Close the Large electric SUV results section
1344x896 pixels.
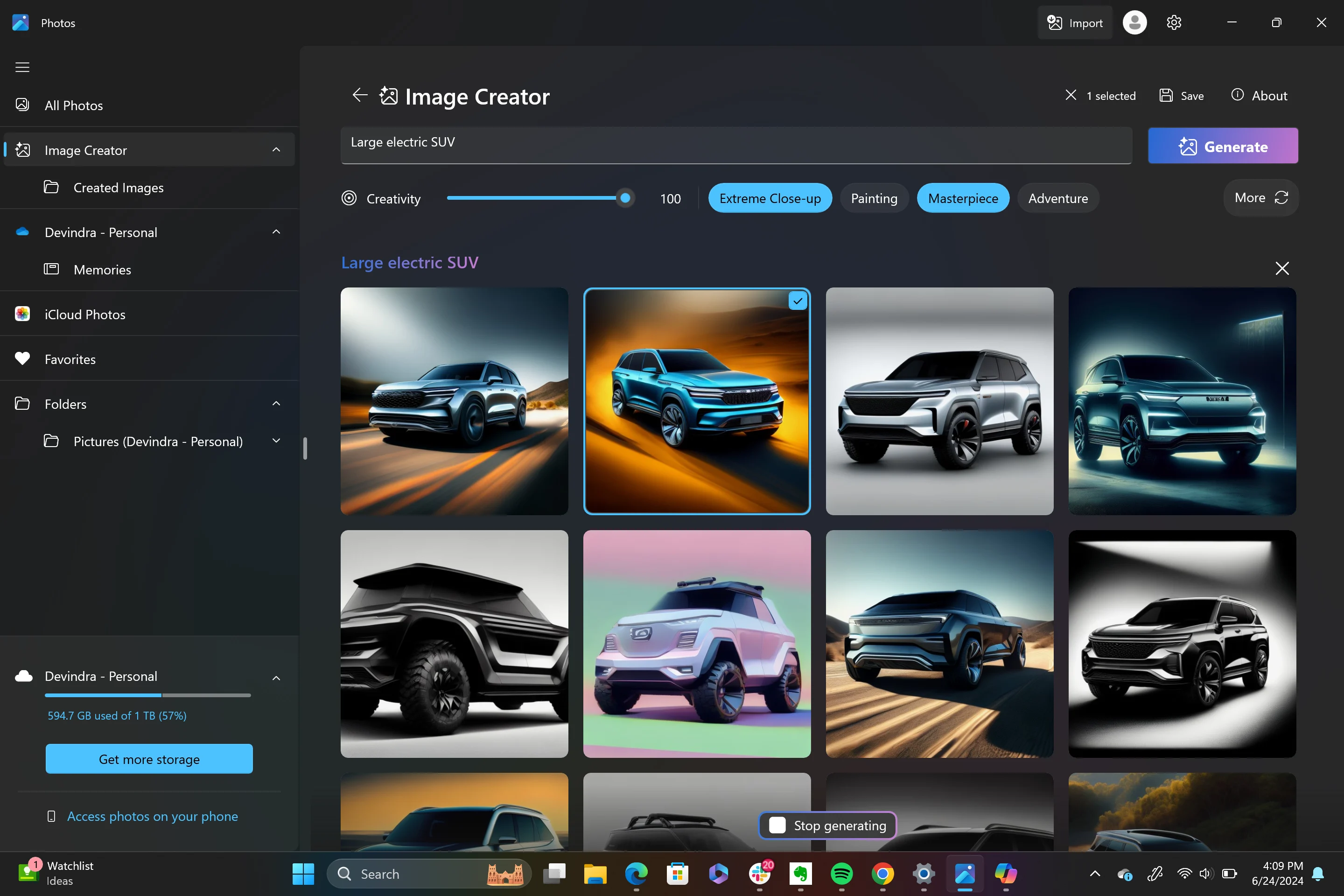pyautogui.click(x=1282, y=269)
